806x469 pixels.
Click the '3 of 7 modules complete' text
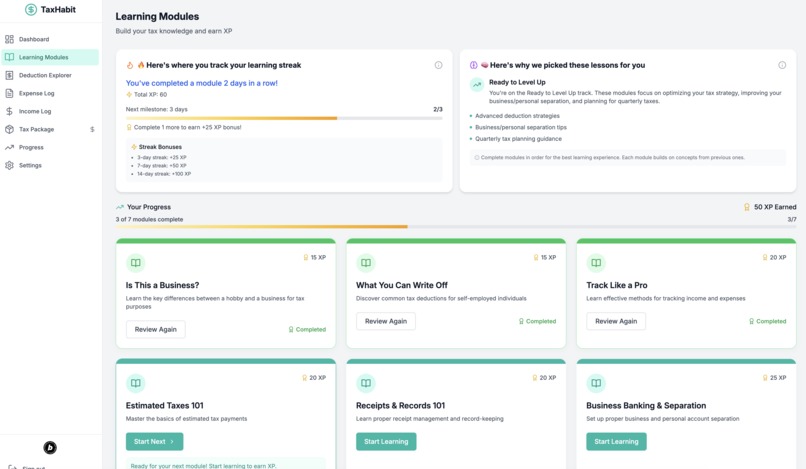[x=149, y=219]
